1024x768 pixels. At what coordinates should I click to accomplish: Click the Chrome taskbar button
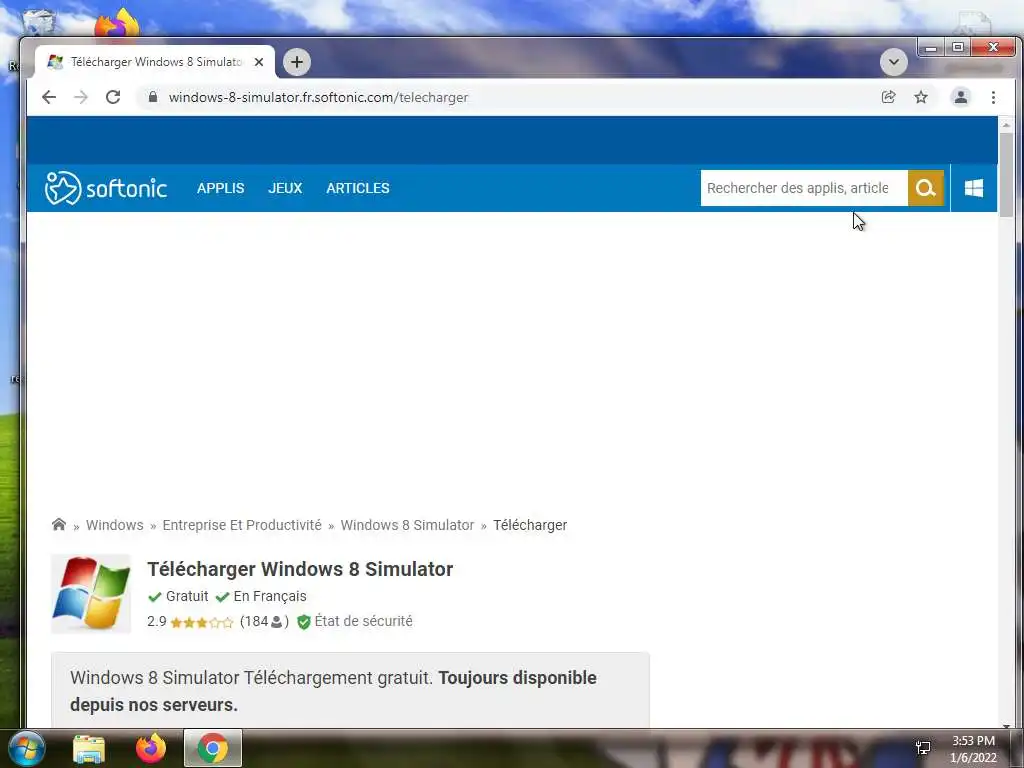pos(213,748)
